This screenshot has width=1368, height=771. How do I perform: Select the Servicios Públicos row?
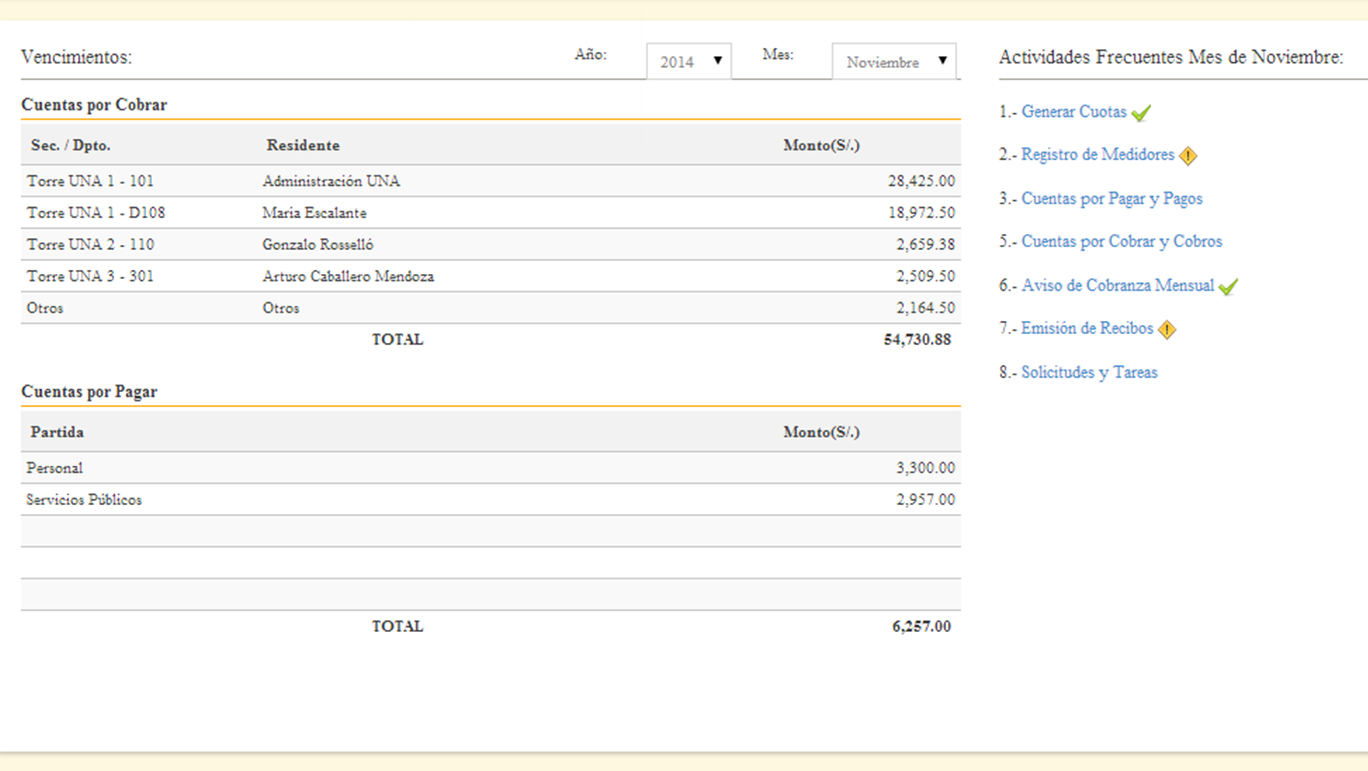click(84, 500)
